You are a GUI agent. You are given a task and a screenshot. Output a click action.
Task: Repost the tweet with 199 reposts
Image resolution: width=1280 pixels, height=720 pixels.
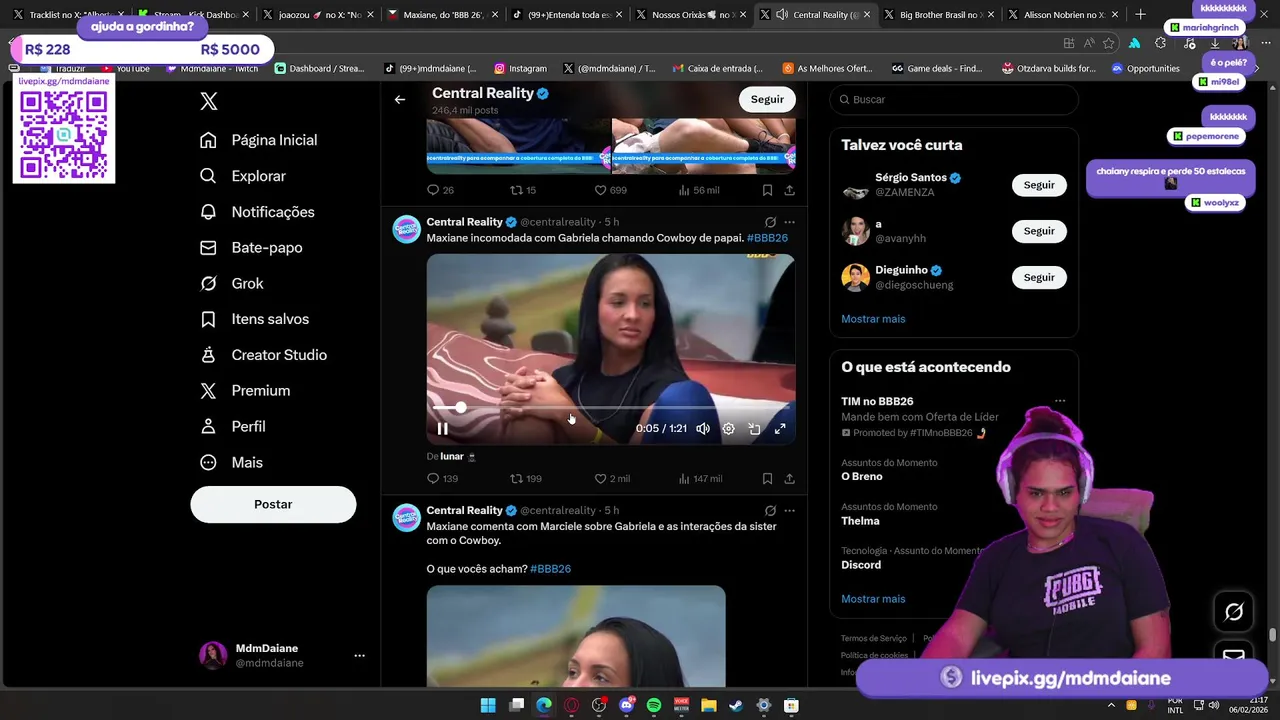pos(526,479)
